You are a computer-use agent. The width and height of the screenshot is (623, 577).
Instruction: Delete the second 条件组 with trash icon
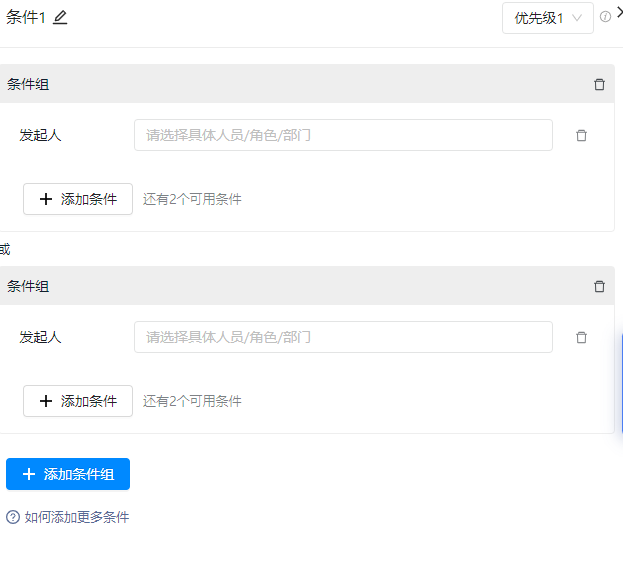point(599,286)
